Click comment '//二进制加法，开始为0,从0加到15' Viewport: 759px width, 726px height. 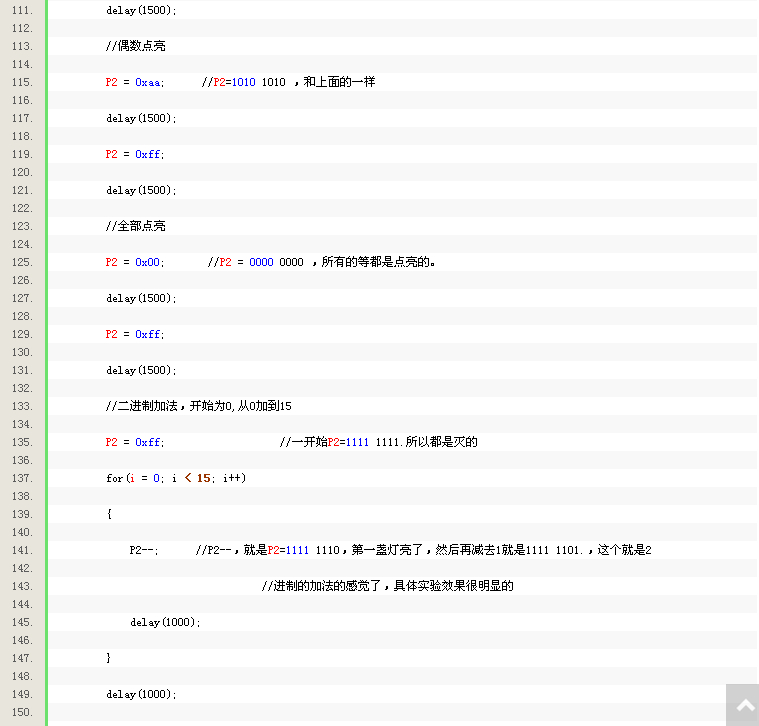point(198,406)
